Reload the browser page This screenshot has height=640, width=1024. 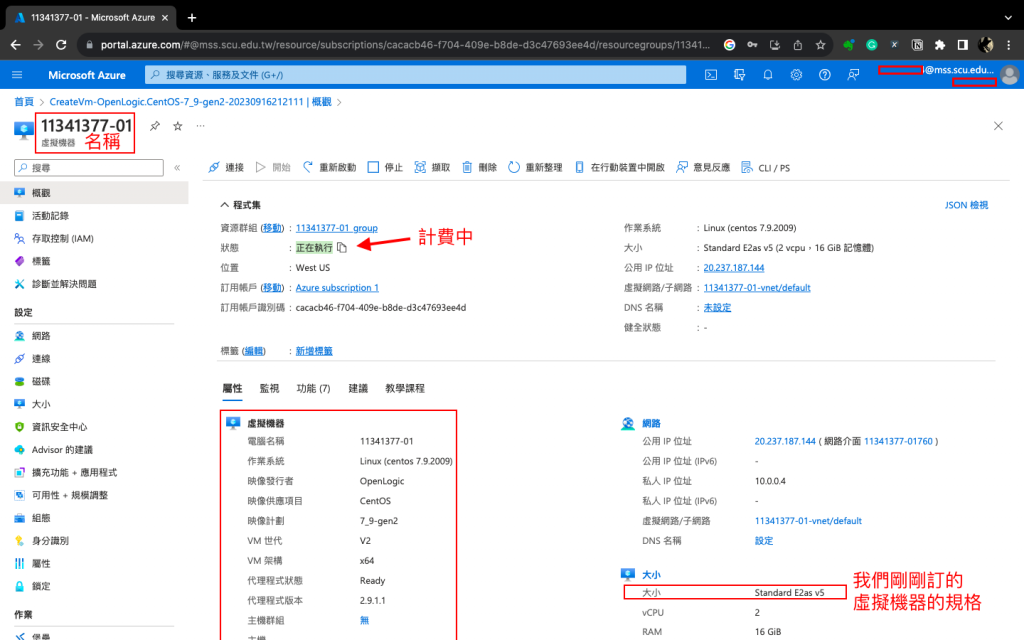(x=61, y=45)
